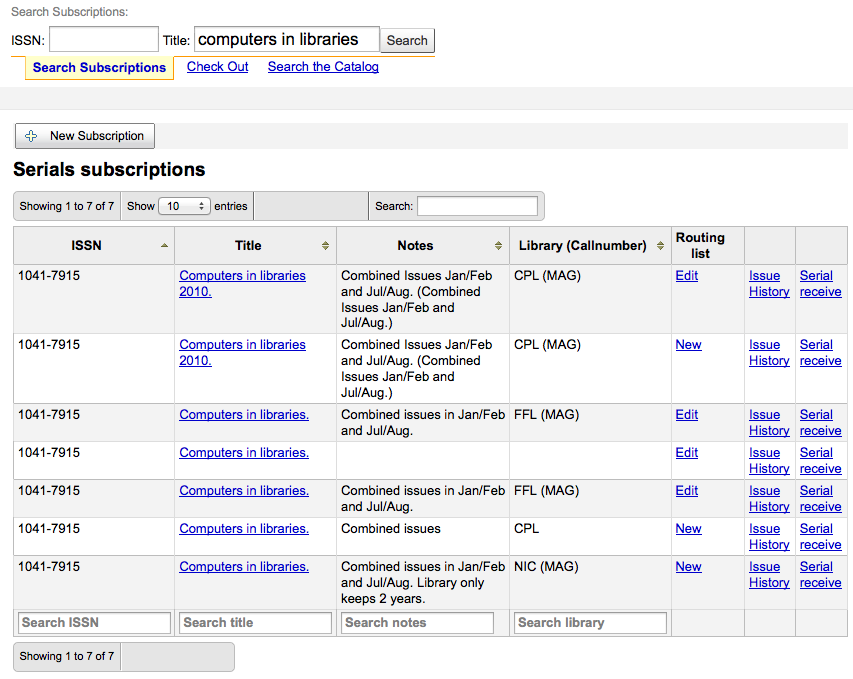Open second Computers in libraries 2010 link
The height and width of the screenshot is (679, 853).
point(242,353)
